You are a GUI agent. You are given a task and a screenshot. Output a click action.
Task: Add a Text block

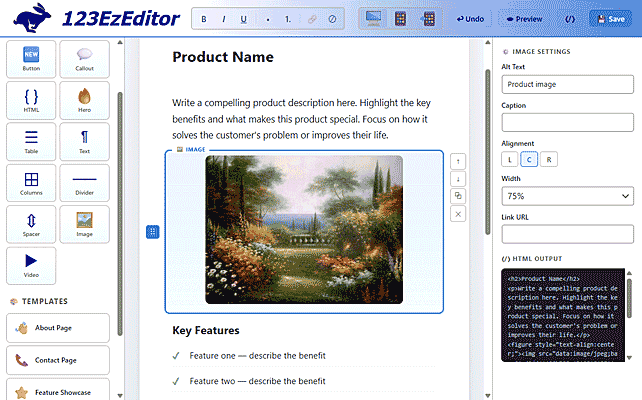[x=84, y=142]
